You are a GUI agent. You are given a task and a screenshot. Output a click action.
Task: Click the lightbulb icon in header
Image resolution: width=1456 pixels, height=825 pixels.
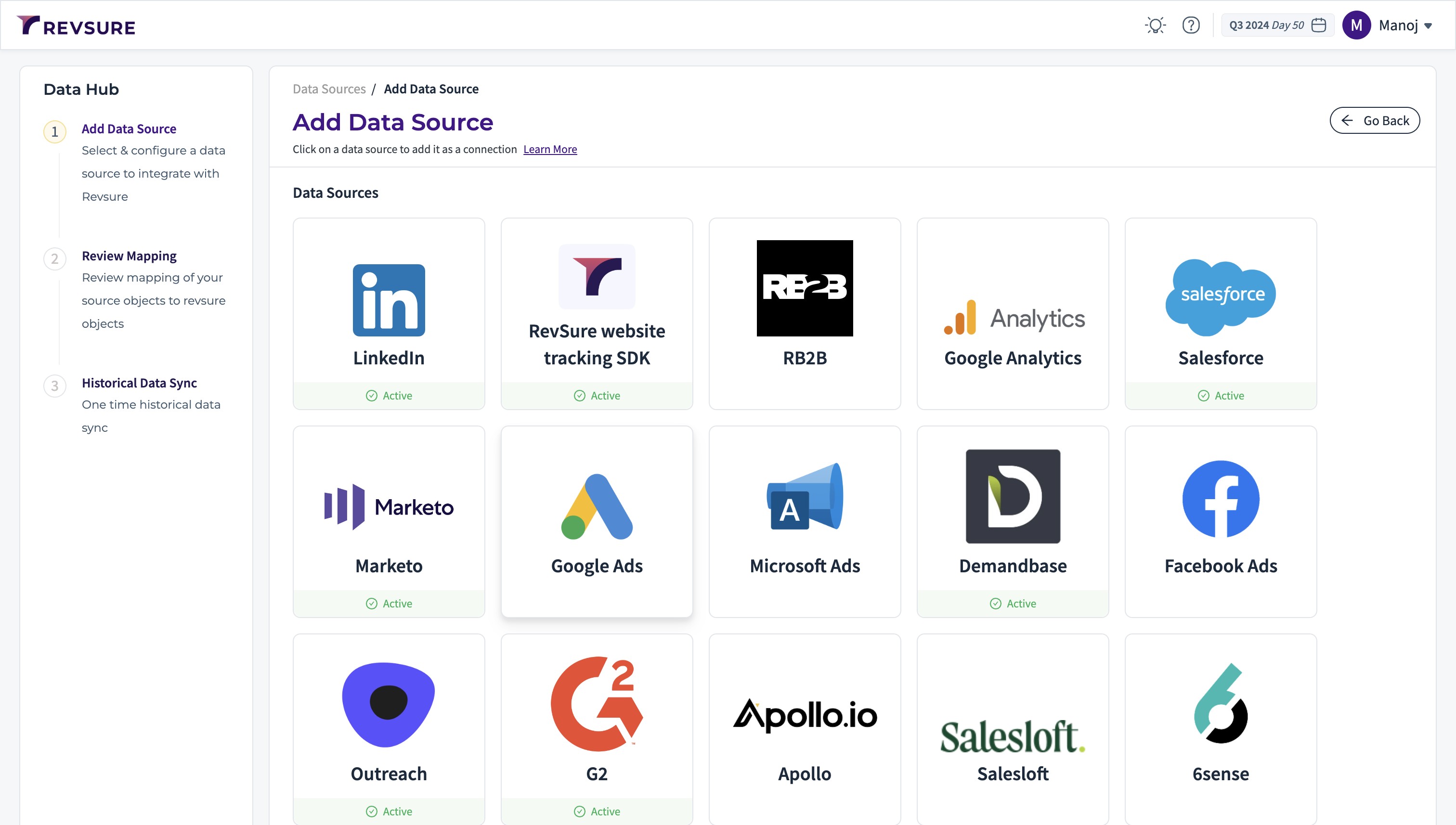click(1155, 25)
